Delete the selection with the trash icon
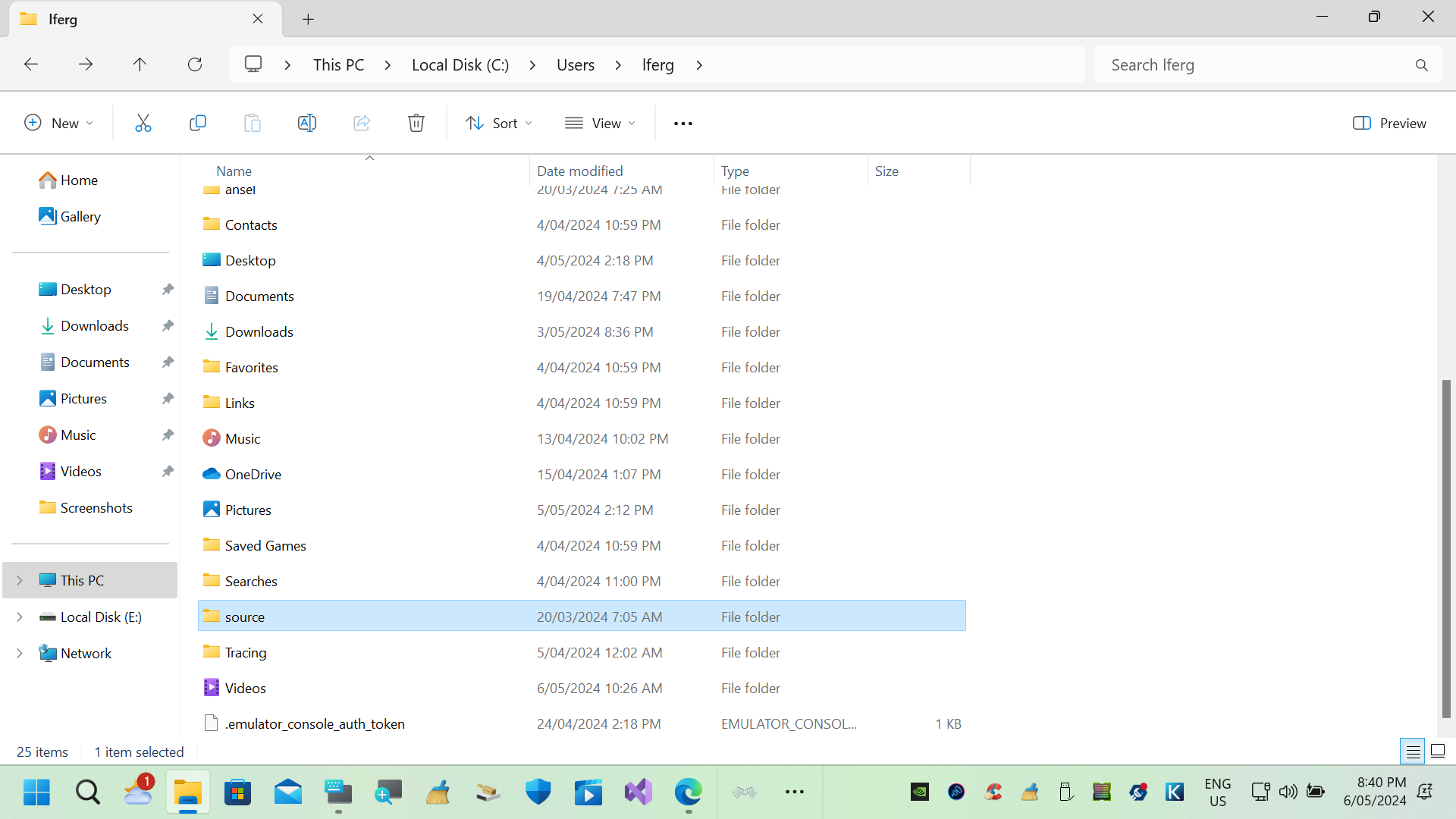This screenshot has width=1456, height=819. coord(416,122)
